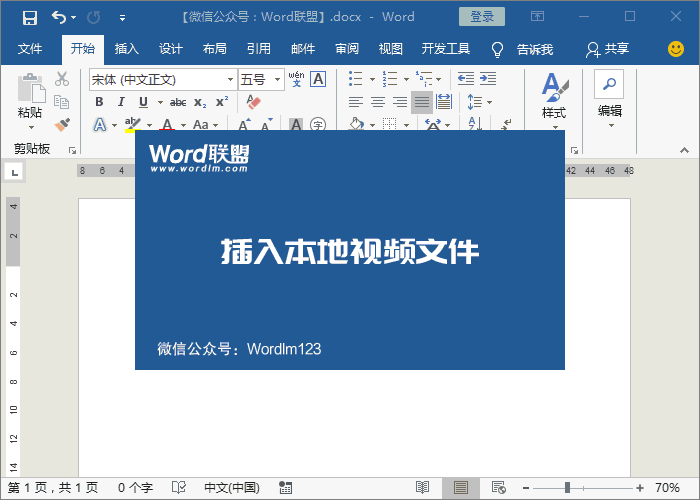Click the redo/repeat icon

pos(93,17)
